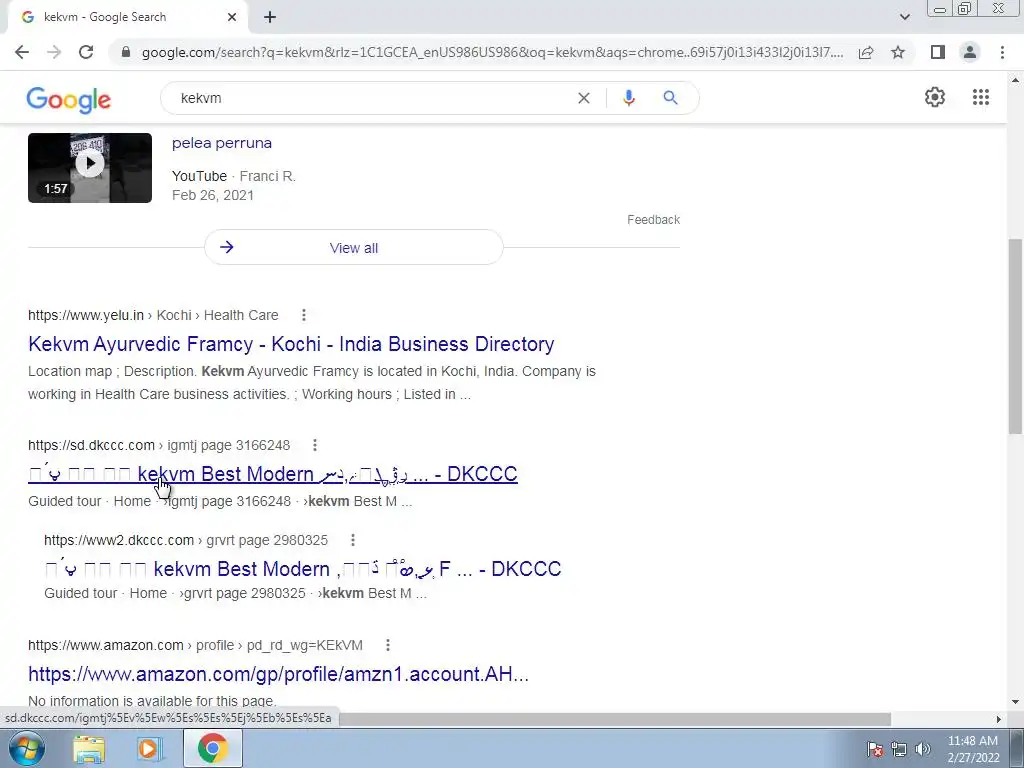Viewport: 1024px width, 768px height.
Task: Open the www2.dkccc.com kekvm Best Modern link
Action: coord(303,569)
